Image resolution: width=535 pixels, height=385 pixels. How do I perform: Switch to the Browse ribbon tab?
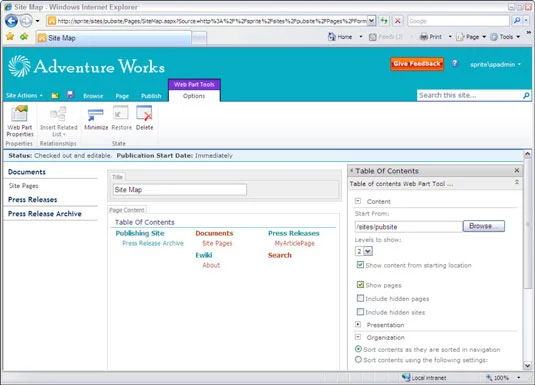pyautogui.click(x=93, y=96)
